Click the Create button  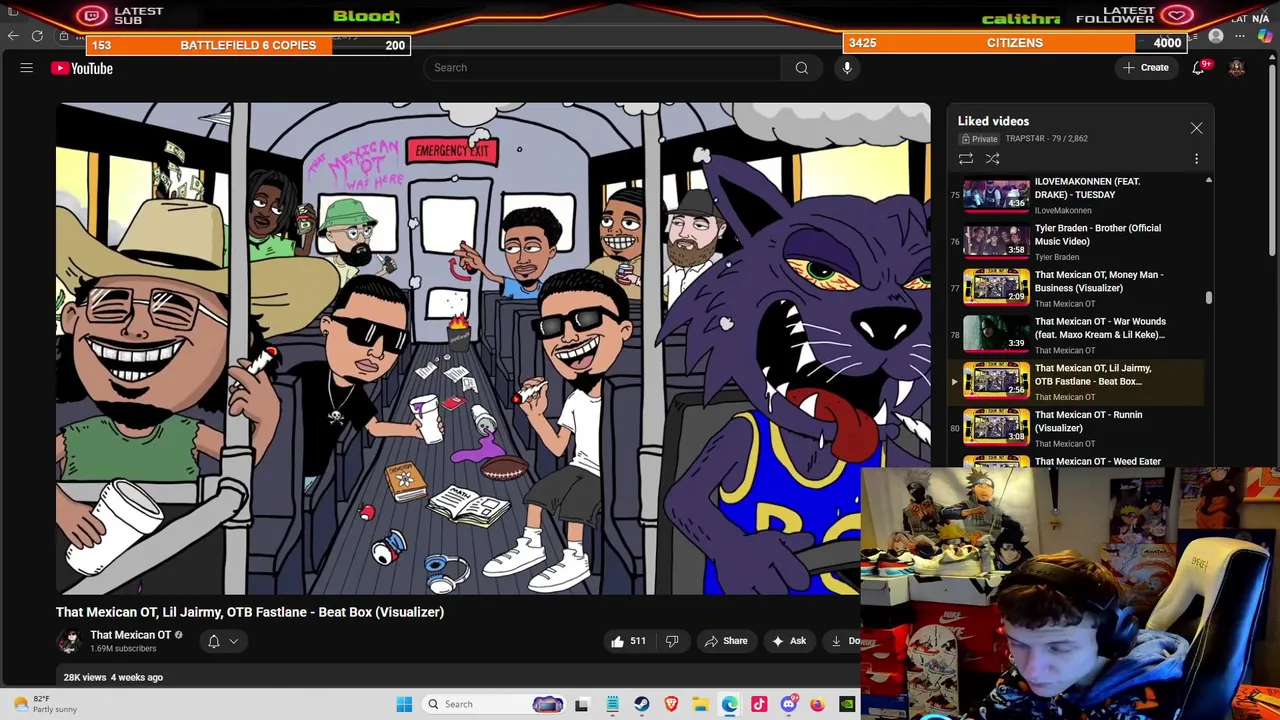(x=1145, y=68)
